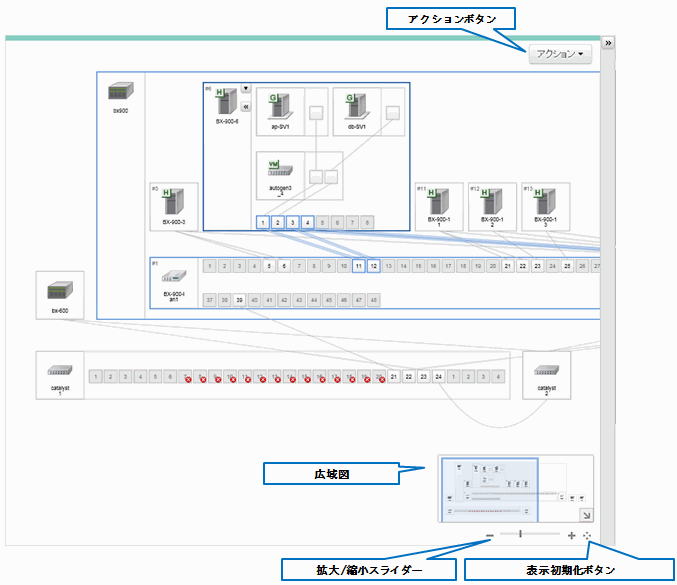This screenshot has height=585, width=677.
Task: Select the BX-900-lan1 switch icon
Action: pyautogui.click(x=174, y=276)
